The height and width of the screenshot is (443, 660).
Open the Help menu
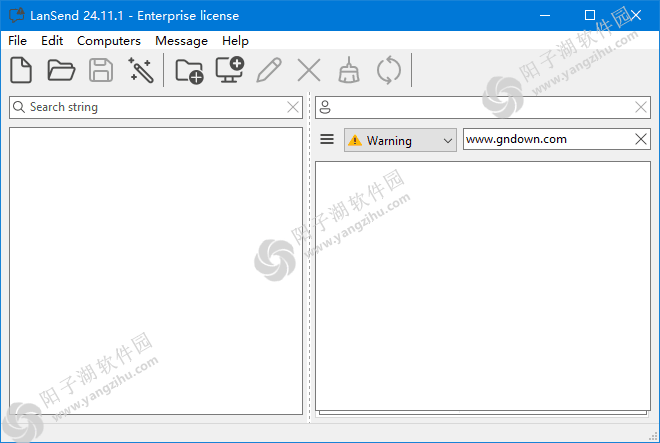pos(235,41)
